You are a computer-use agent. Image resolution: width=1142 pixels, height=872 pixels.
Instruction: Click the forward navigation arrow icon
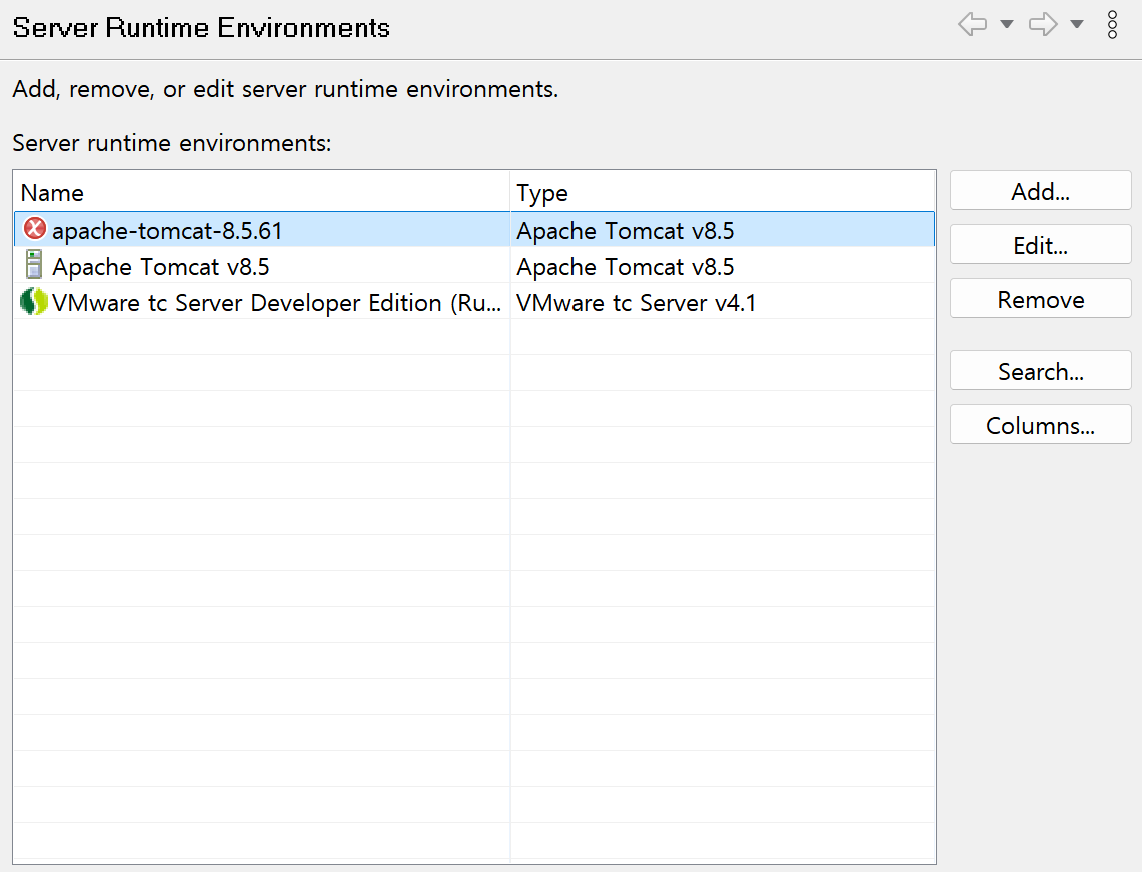point(1043,25)
